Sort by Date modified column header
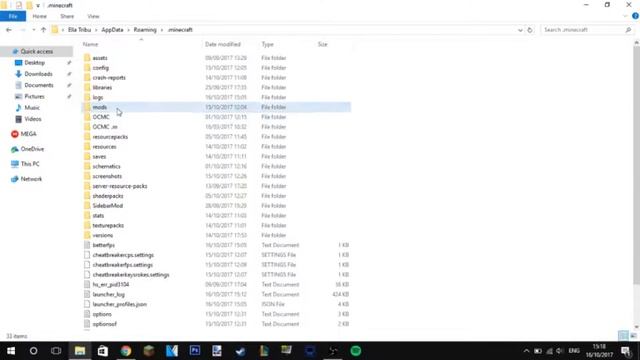The width and height of the screenshot is (640, 360). (x=223, y=44)
